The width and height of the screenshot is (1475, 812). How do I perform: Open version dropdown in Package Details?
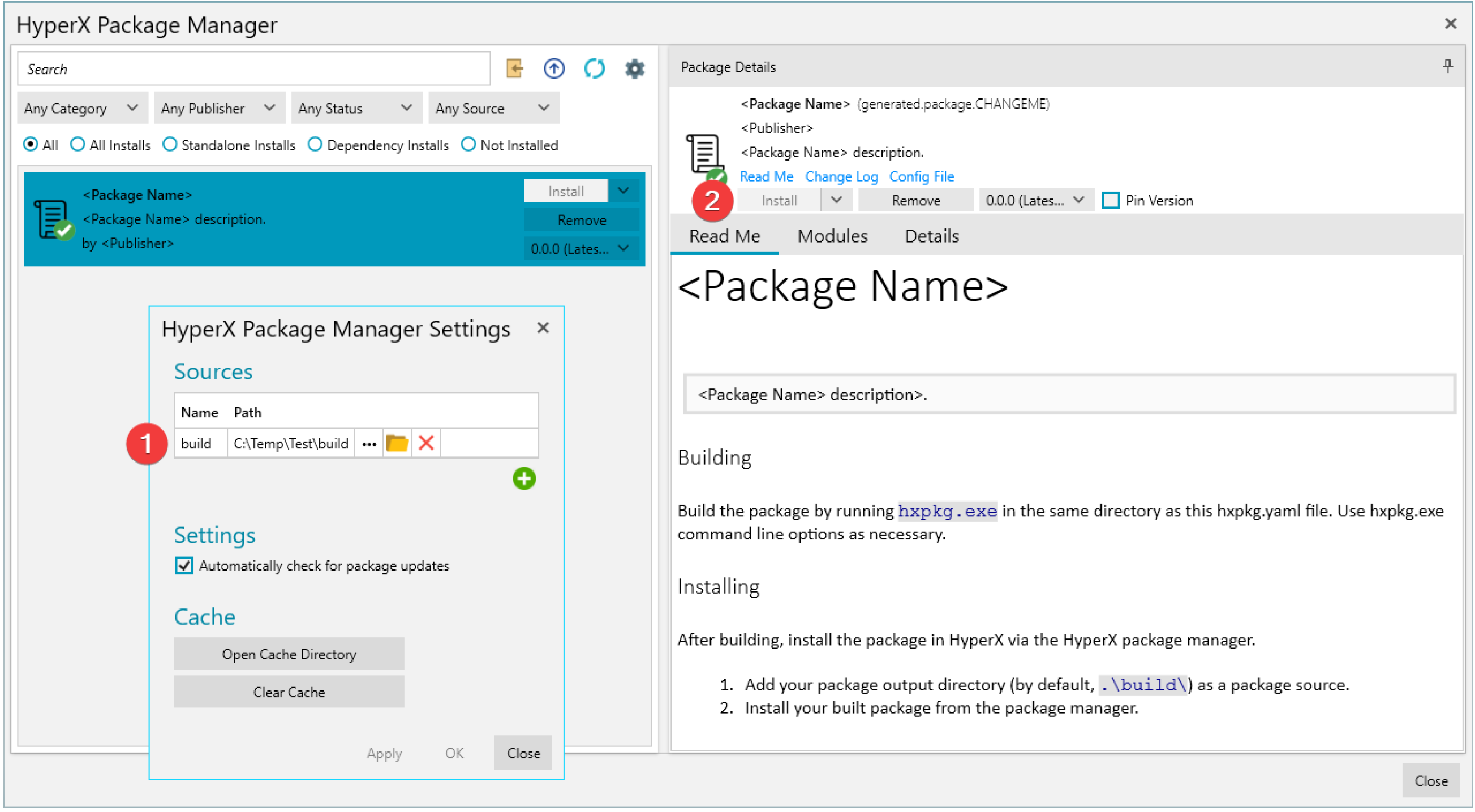click(x=1036, y=201)
